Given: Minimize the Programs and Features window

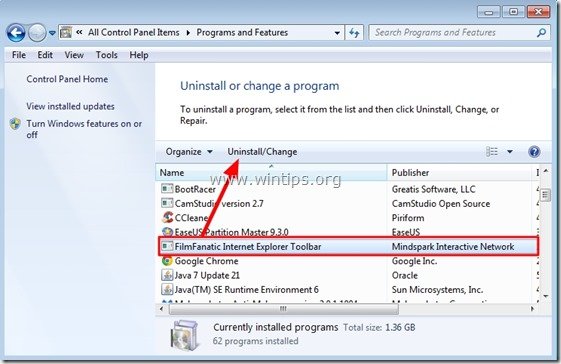Looking at the screenshot, I should click(x=488, y=12).
